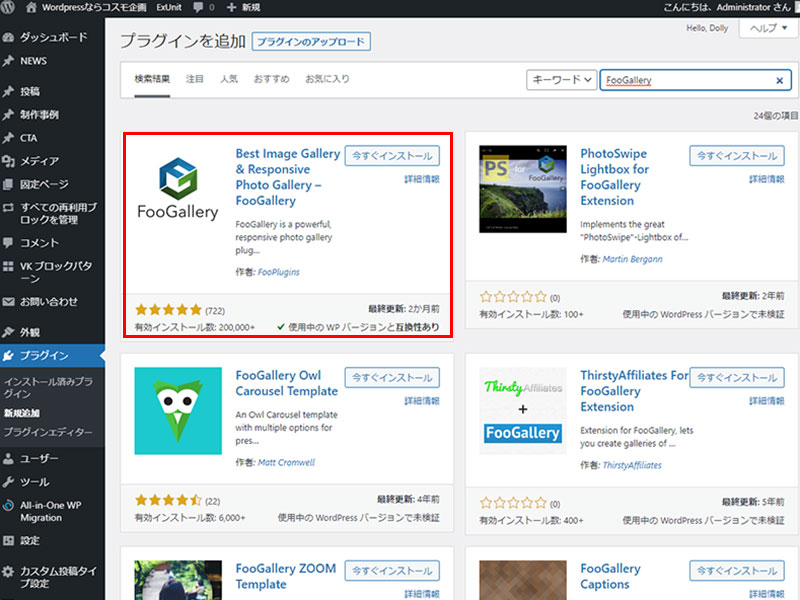Click the プラグインのアップロード button
Image resolution: width=800 pixels, height=600 pixels.
pos(311,42)
